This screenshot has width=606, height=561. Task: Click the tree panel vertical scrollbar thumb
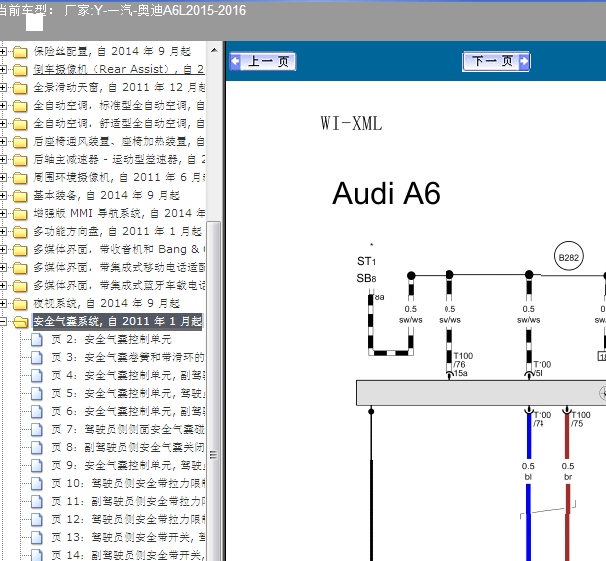pos(214,391)
